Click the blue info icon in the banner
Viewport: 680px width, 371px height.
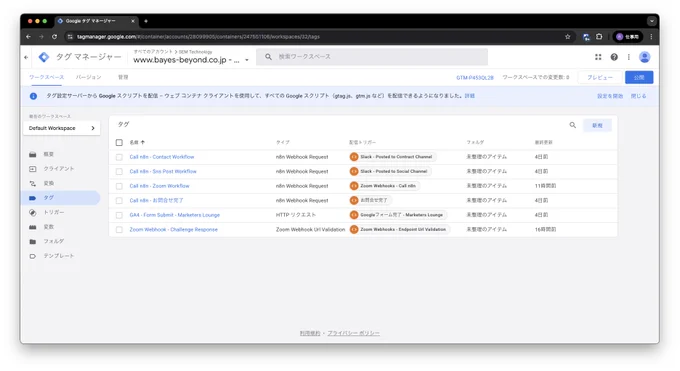(x=33, y=96)
